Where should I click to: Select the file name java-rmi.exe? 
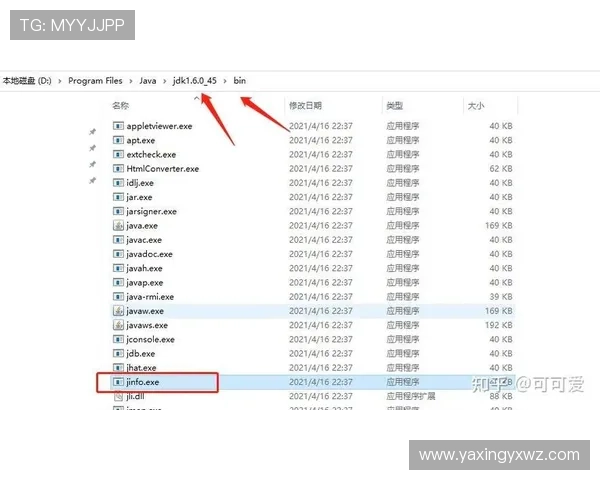[150, 297]
